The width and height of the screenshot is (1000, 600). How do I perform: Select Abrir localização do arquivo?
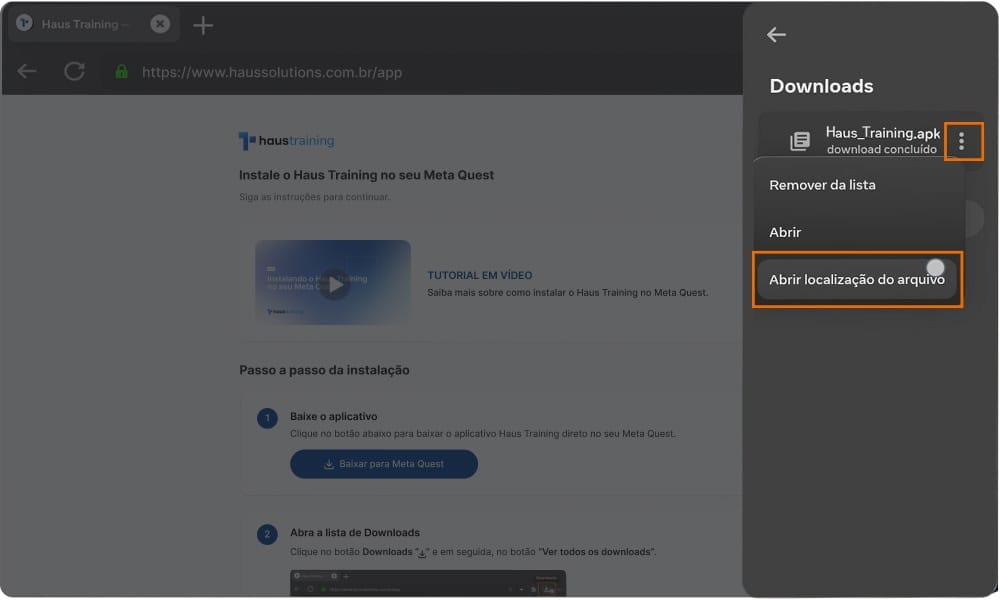click(857, 279)
